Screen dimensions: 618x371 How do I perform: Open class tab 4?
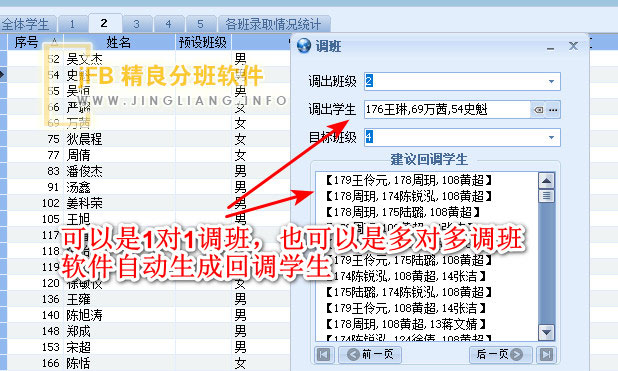169,24
